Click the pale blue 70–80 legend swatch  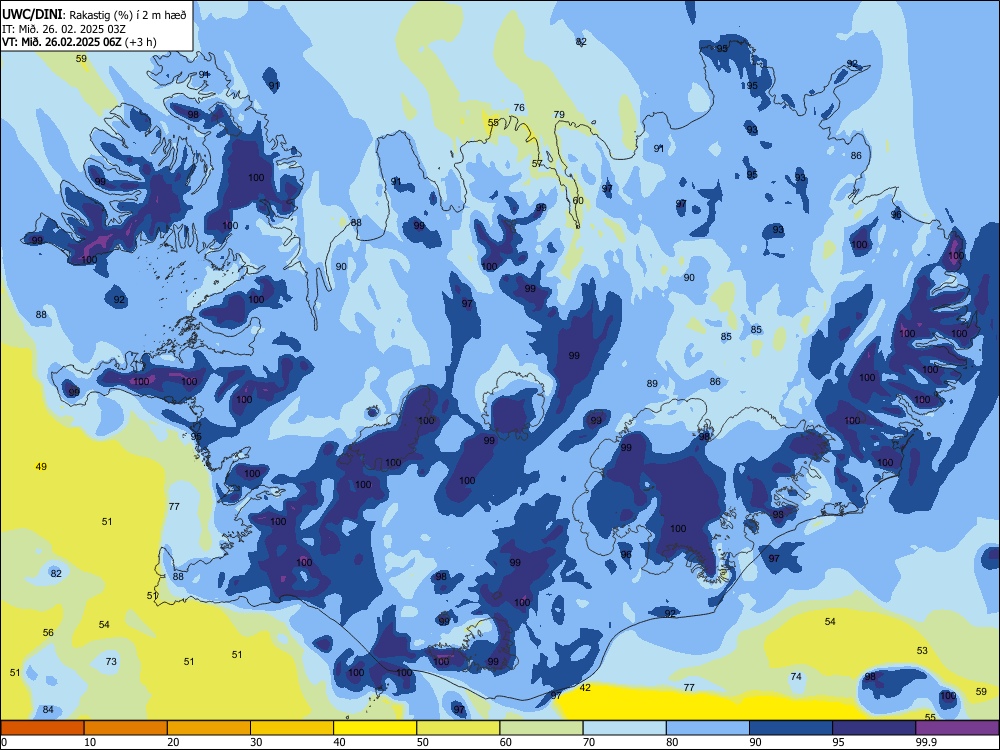624,728
